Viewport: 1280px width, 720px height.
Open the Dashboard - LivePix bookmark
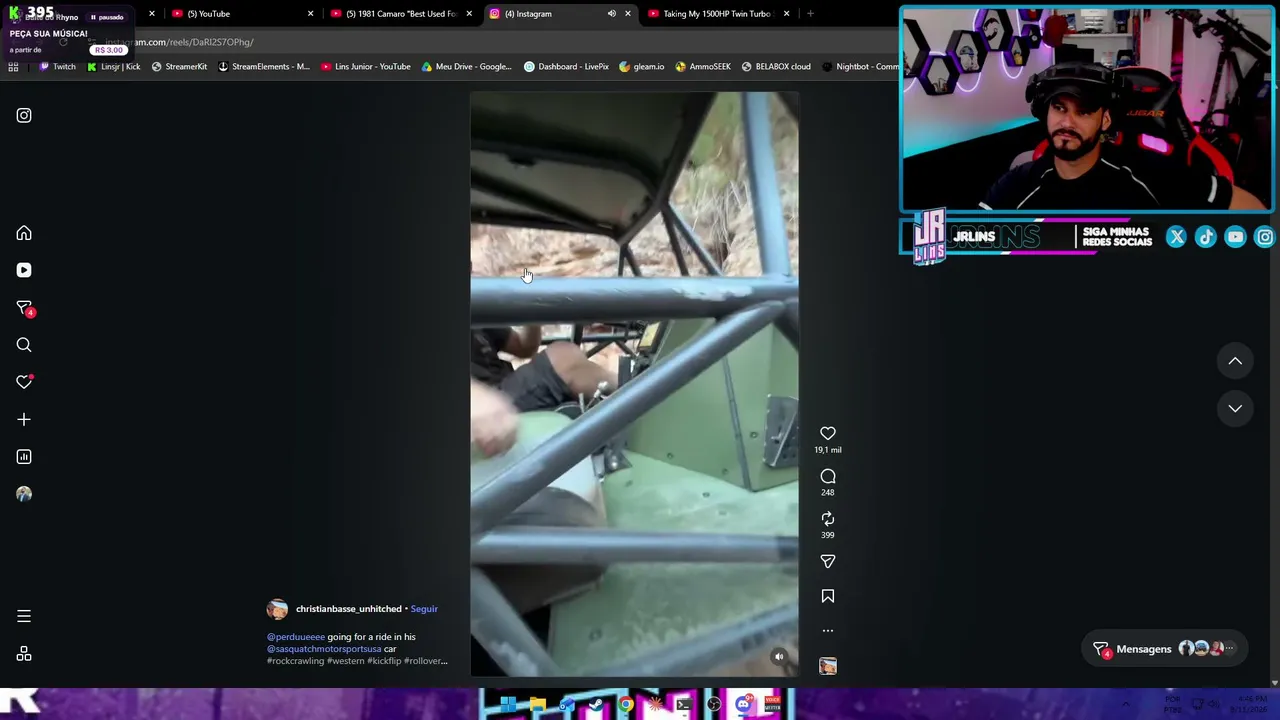click(566, 67)
